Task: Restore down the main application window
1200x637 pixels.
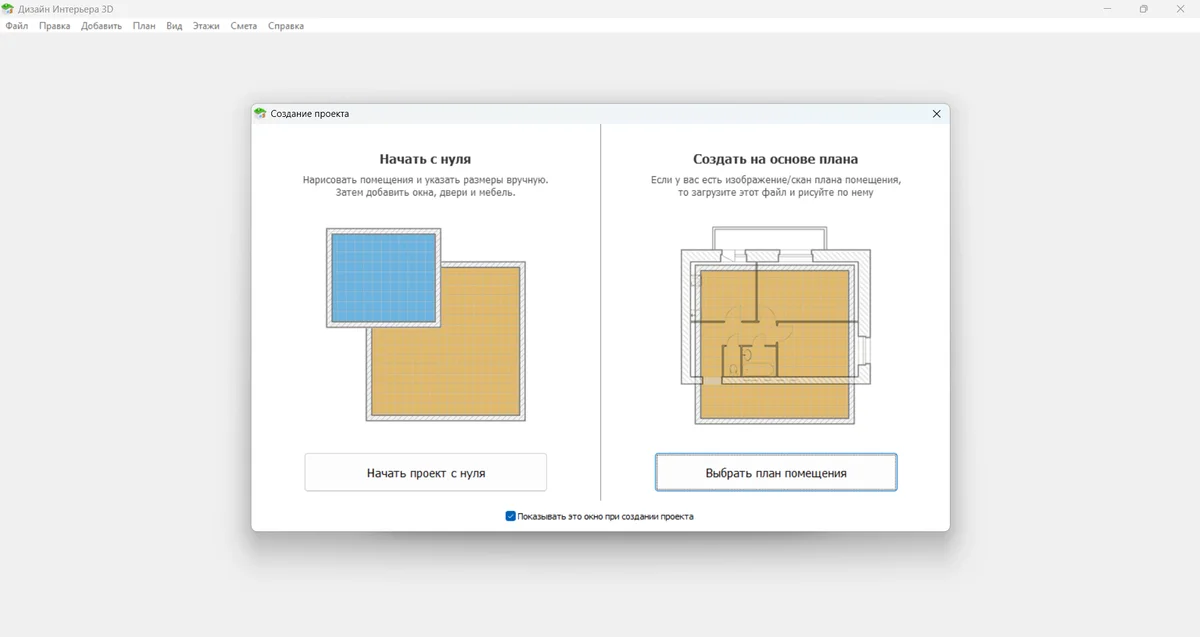Action: coord(1143,9)
